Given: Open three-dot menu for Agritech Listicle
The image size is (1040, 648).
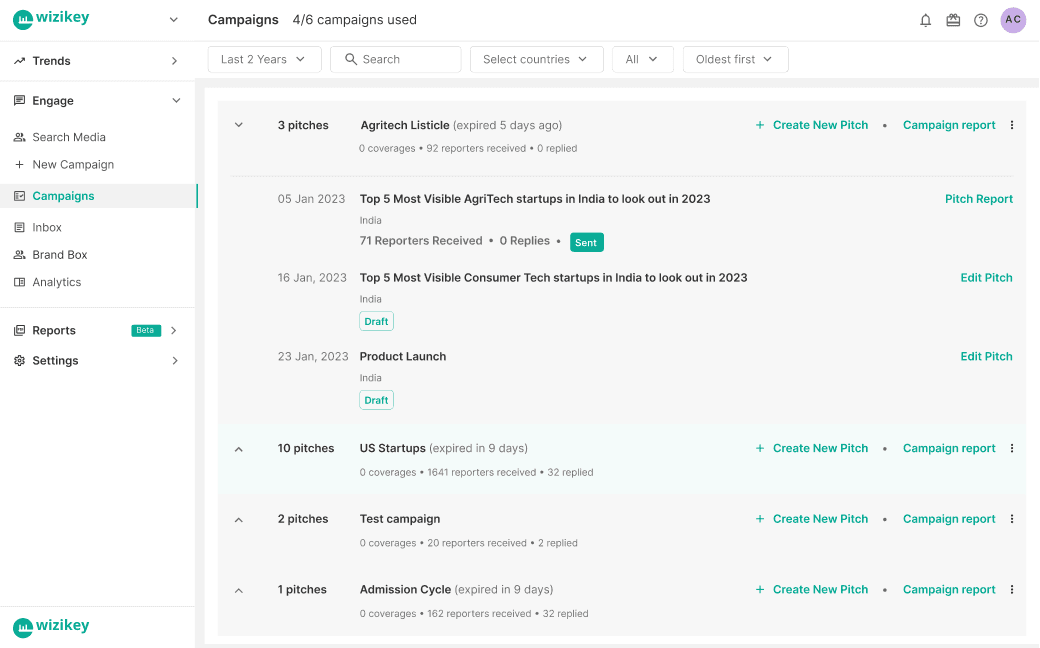Looking at the screenshot, I should (x=1012, y=125).
